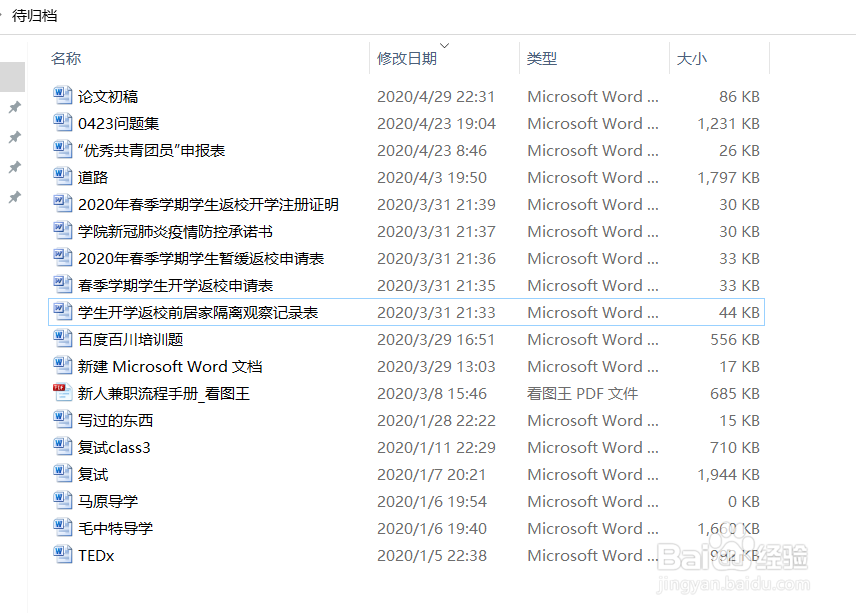Select file name 复试class3
Viewport: 856px width, 613px height.
click(x=114, y=448)
